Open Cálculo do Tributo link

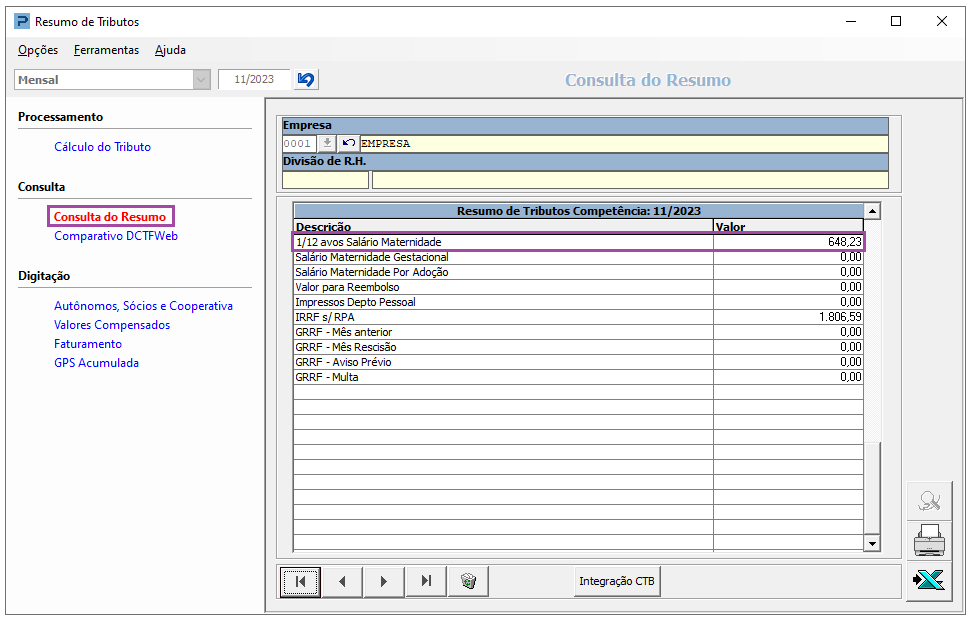pyautogui.click(x=102, y=147)
